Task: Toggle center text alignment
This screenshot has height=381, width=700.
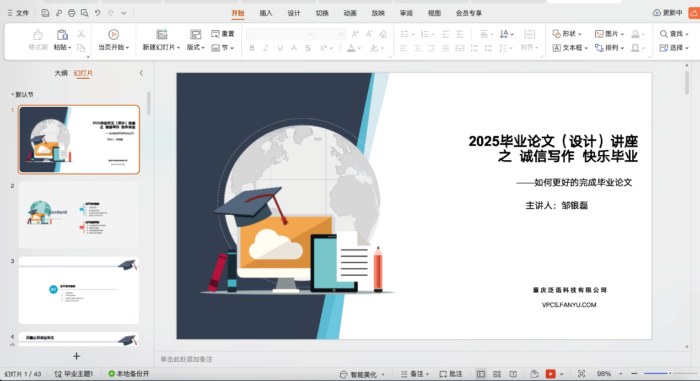Action: (417, 48)
